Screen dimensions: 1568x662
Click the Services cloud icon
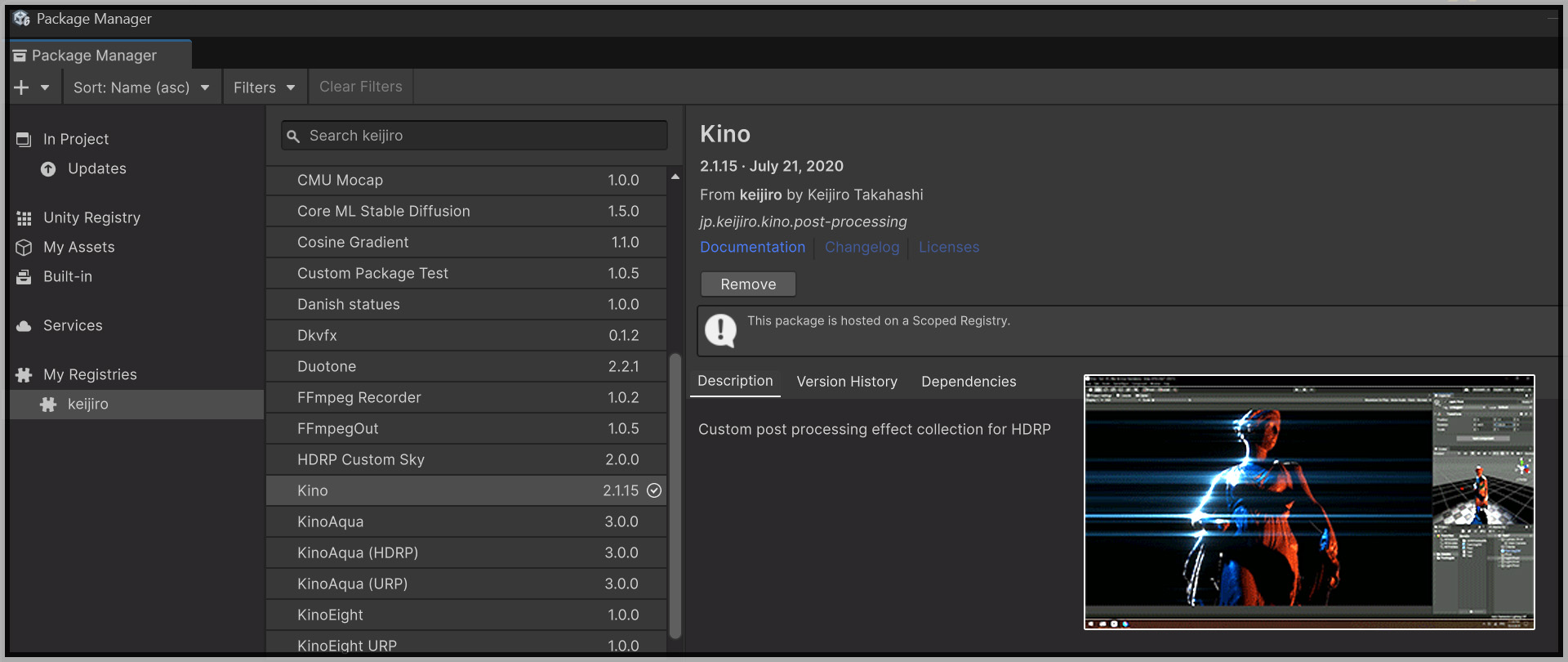tap(24, 326)
